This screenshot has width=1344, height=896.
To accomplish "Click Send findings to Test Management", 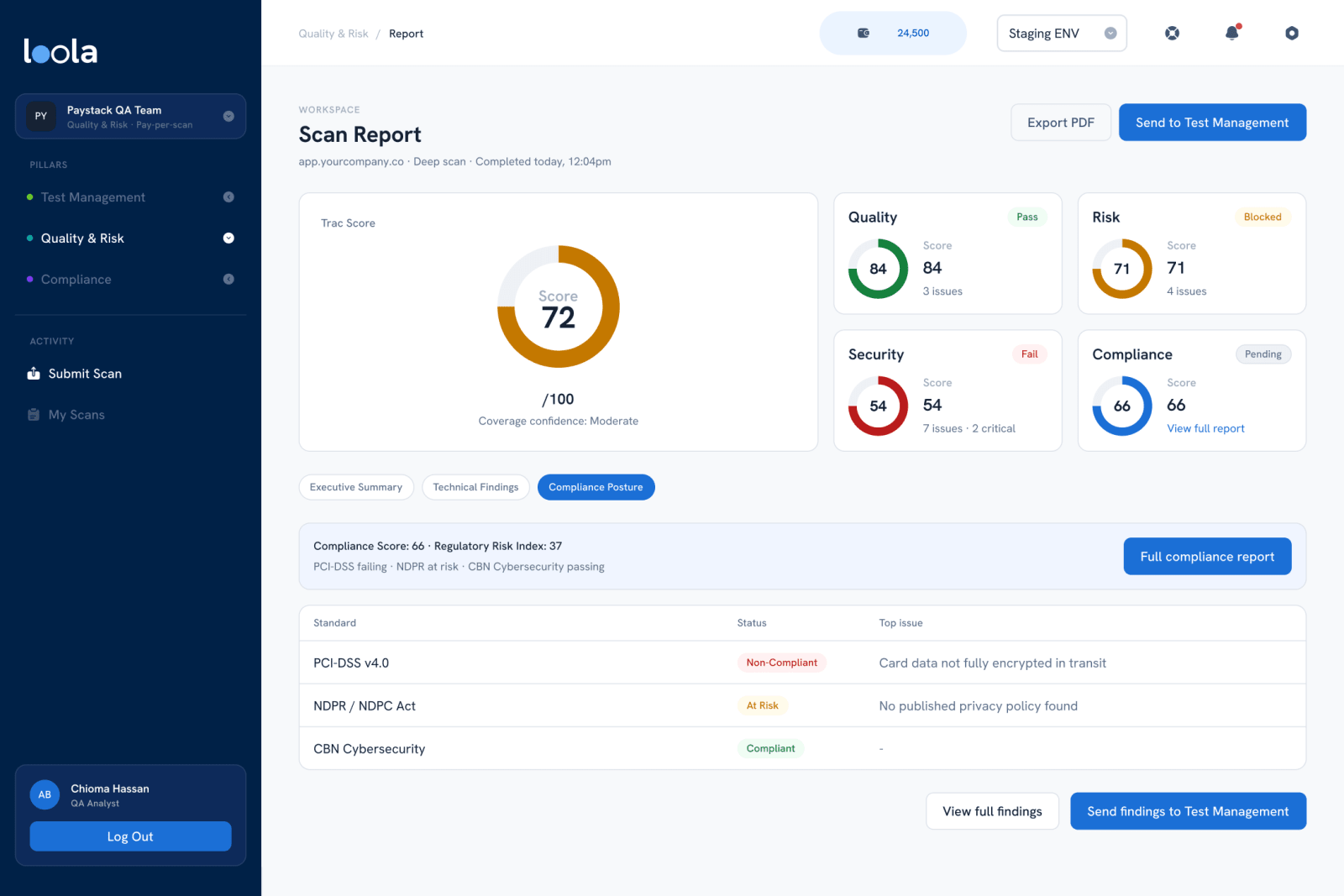I will click(x=1188, y=811).
